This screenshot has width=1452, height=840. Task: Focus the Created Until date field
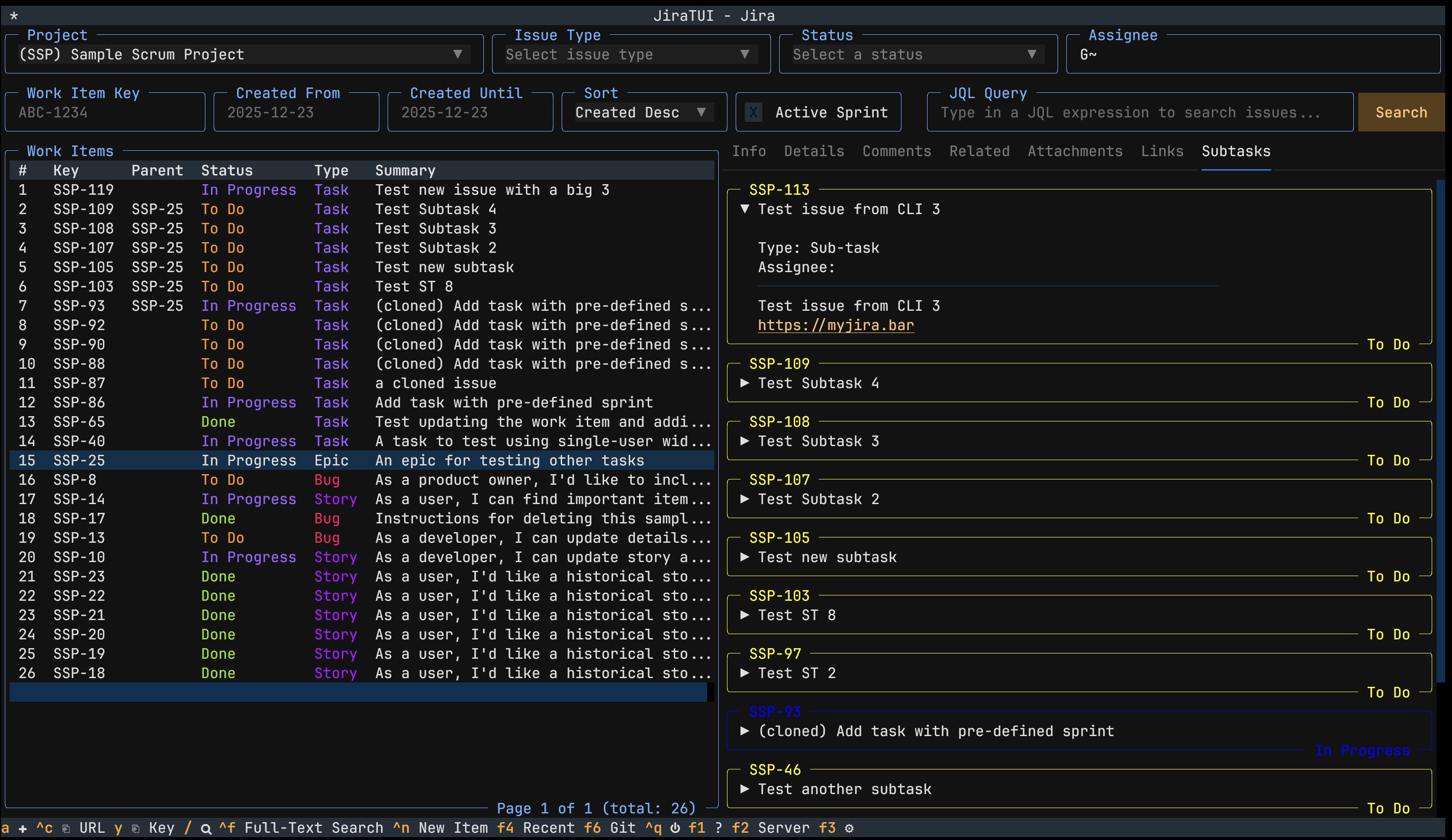[470, 112]
